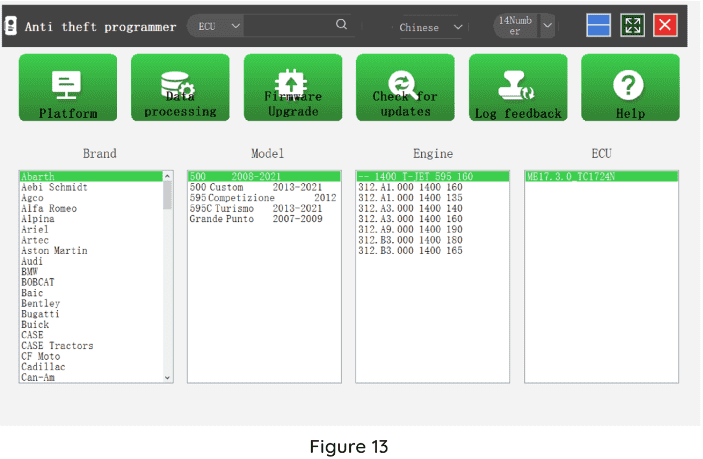
Task: Open the Data processing tool
Action: [x=180, y=88]
